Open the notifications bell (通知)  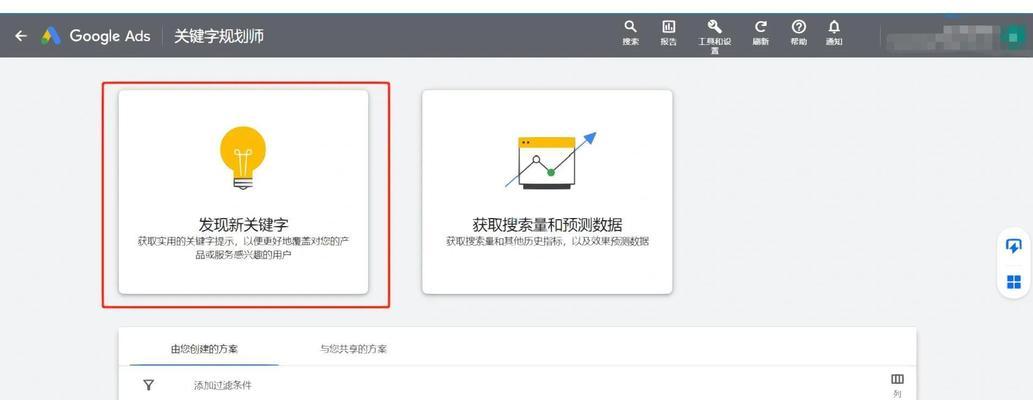tap(834, 32)
